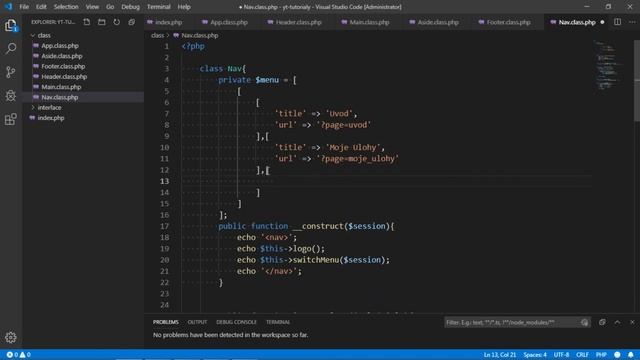Screen dimensions: 640x360
Task: Click the code minimap preview
Action: [x=608, y=65]
